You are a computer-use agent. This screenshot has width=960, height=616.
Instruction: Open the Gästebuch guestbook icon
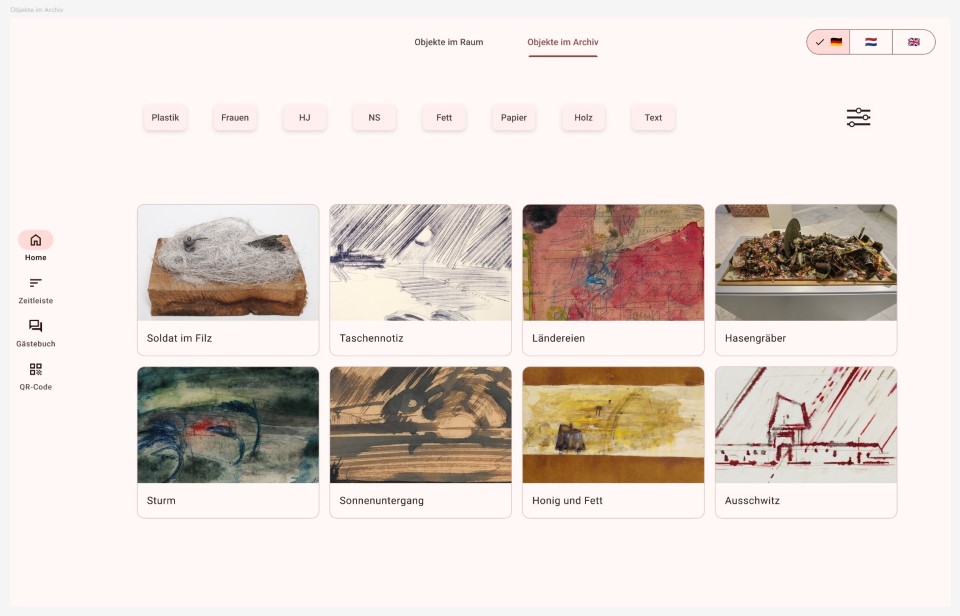click(36, 326)
